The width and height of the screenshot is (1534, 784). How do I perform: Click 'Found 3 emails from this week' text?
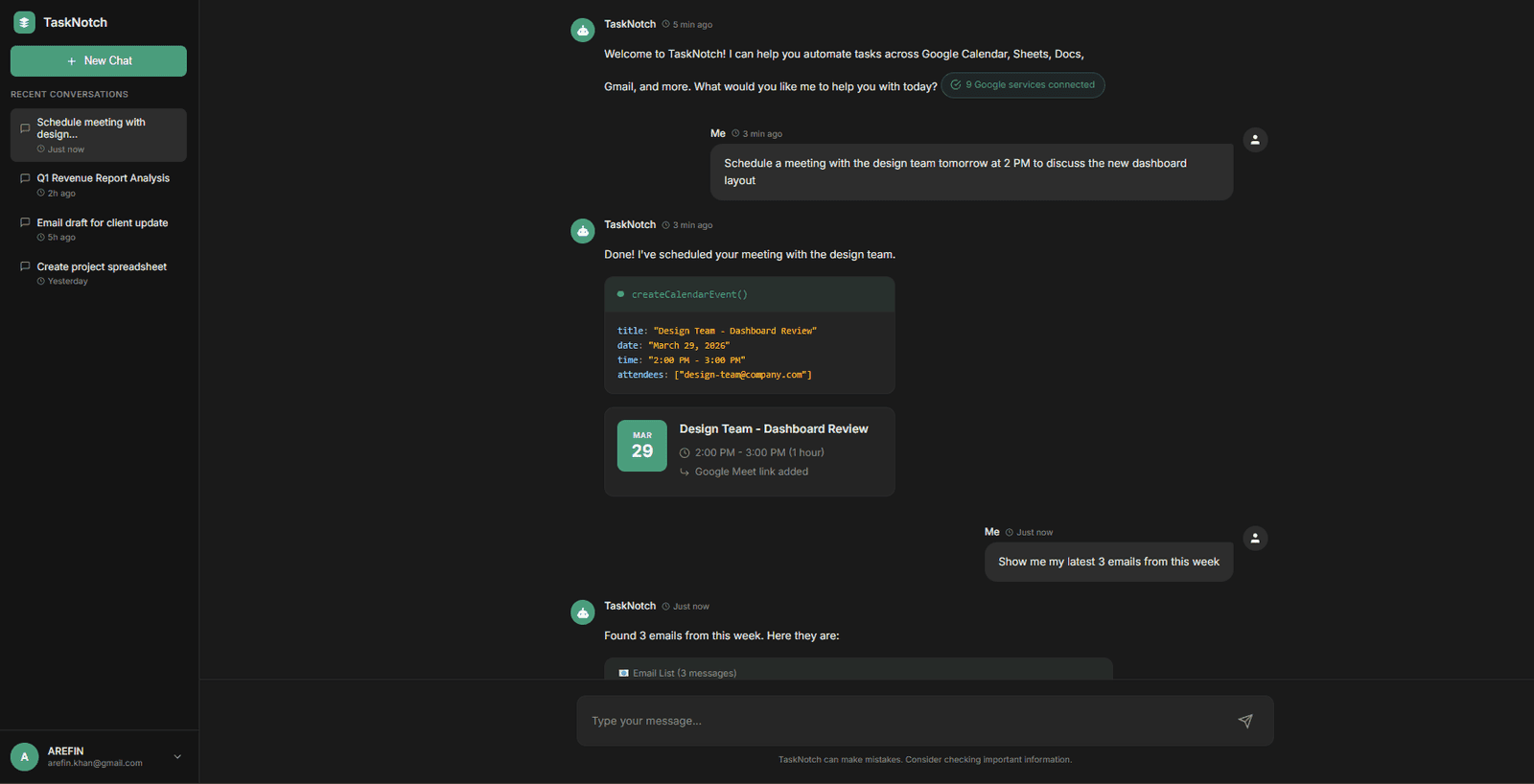(722, 635)
